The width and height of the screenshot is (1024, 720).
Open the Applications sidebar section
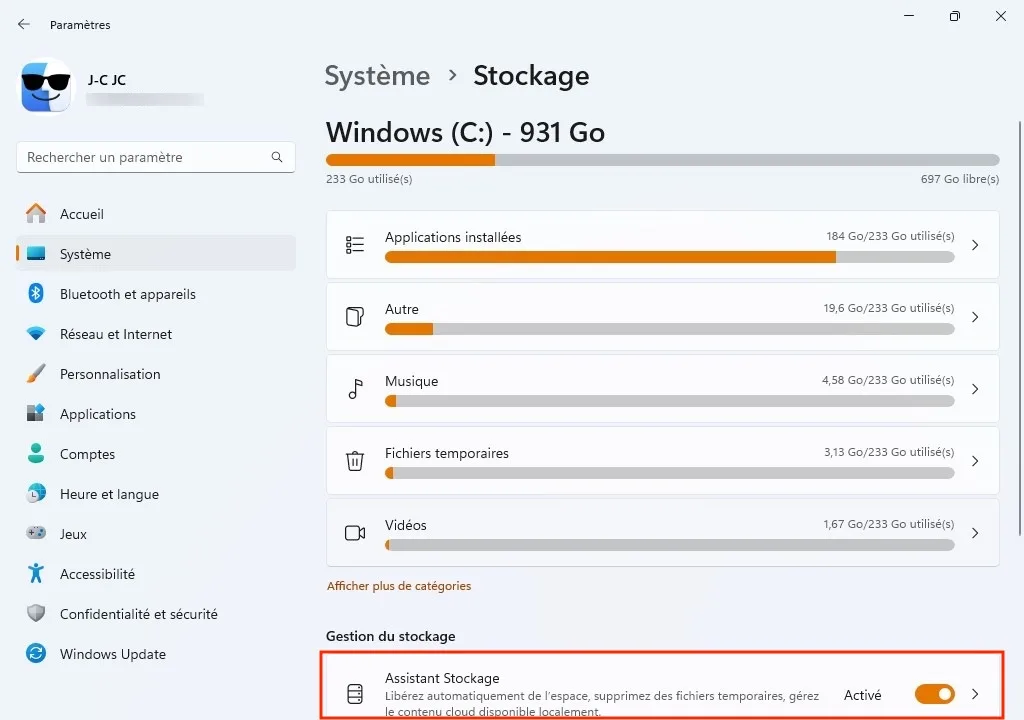155,414
